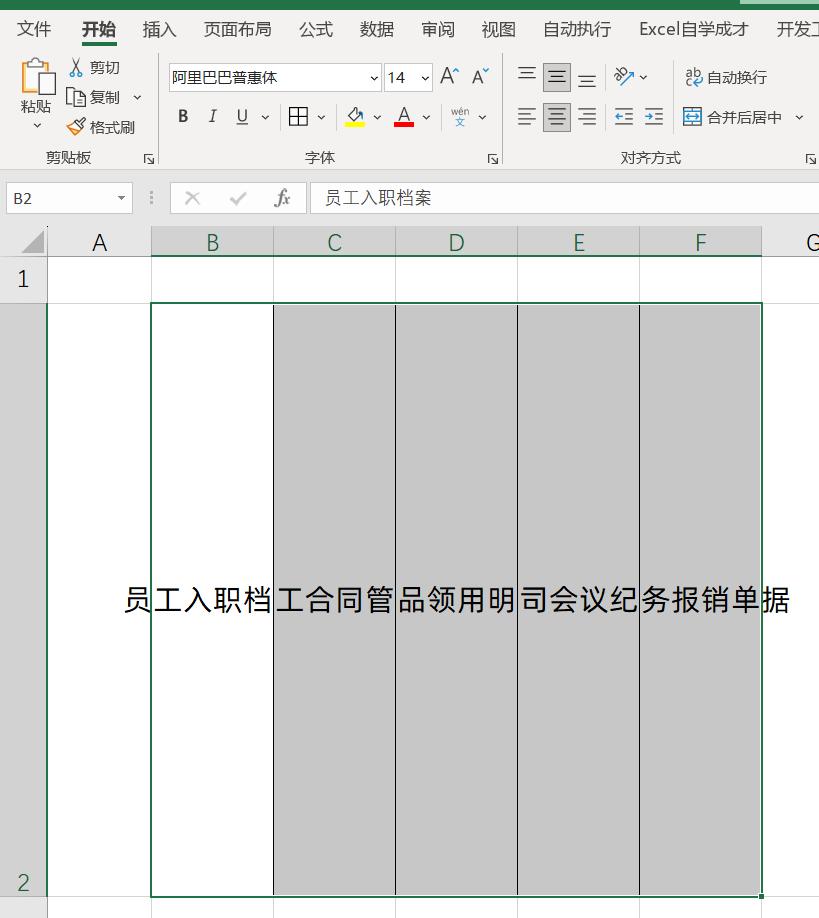819x918 pixels.
Task: Toggle 合并后居中 merge and center
Action: 732,117
